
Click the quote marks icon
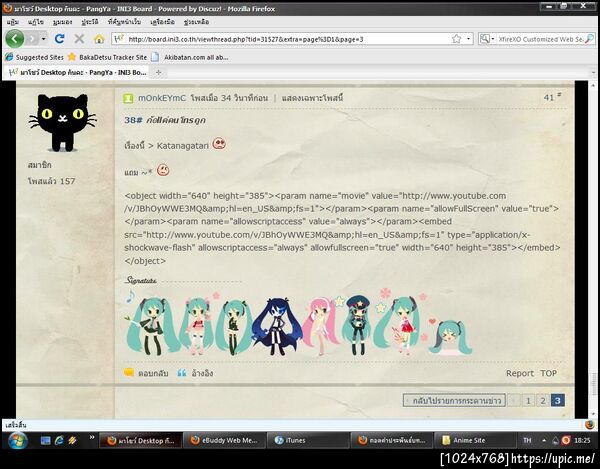tap(182, 373)
